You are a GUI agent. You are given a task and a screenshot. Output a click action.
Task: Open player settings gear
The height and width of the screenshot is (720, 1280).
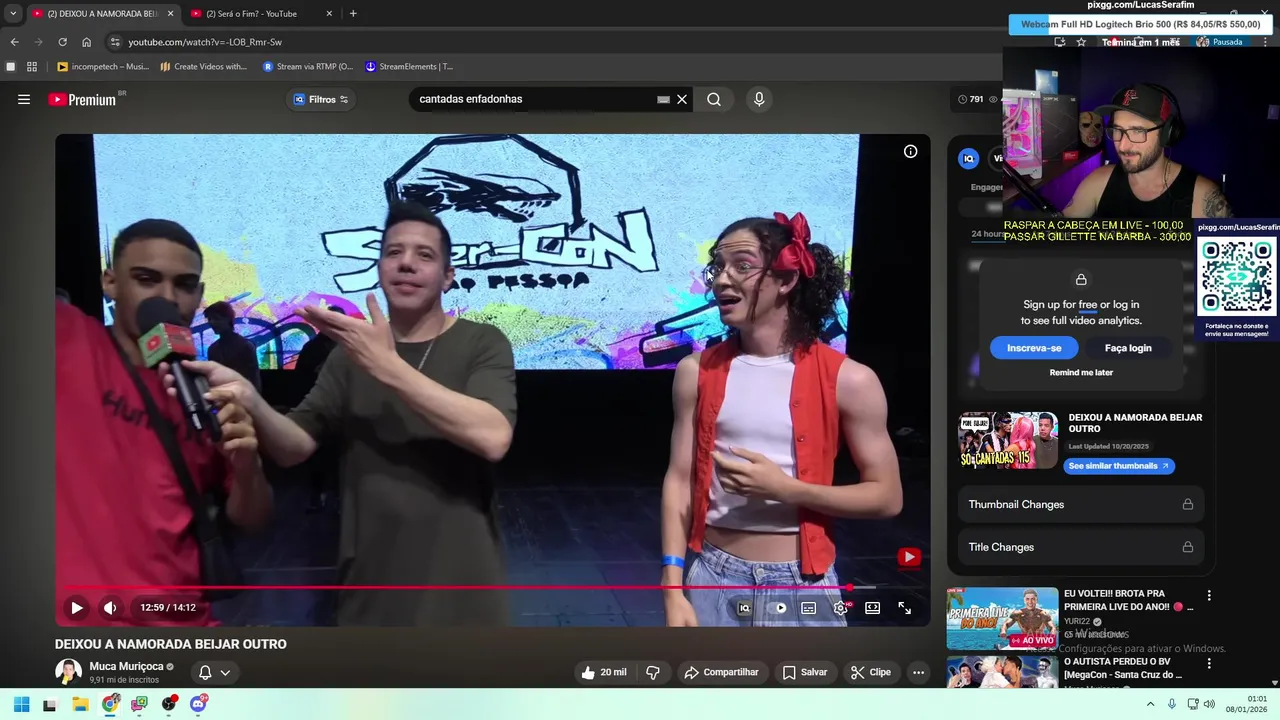(841, 607)
